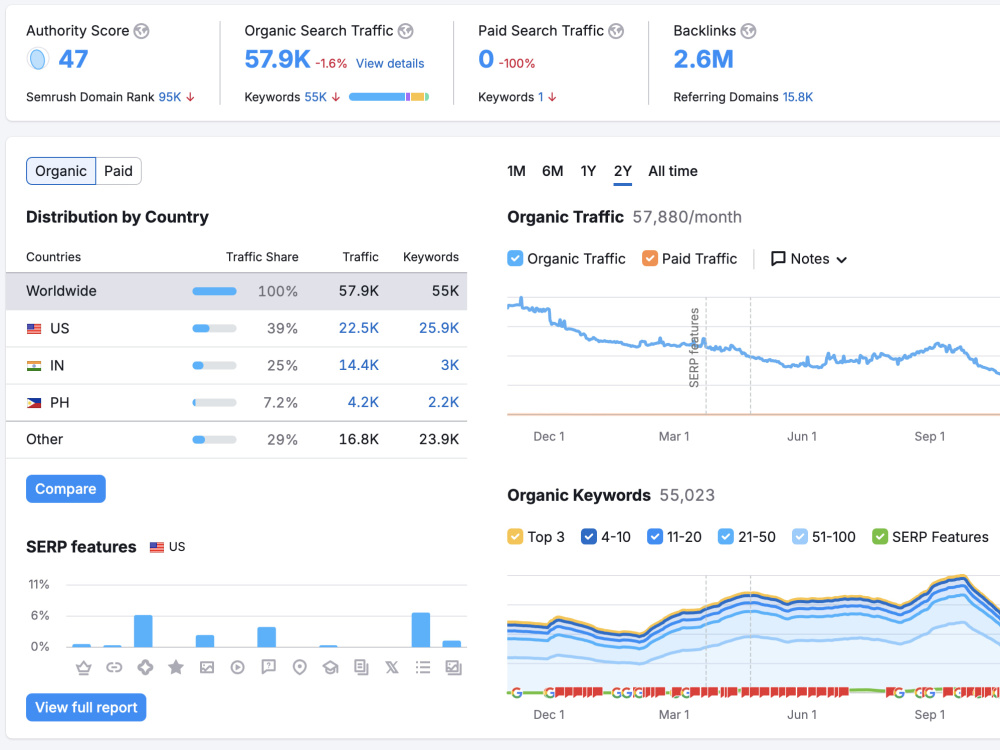1000x750 pixels.
Task: Toggle the 11-20 keywords checkbox
Action: pos(655,536)
